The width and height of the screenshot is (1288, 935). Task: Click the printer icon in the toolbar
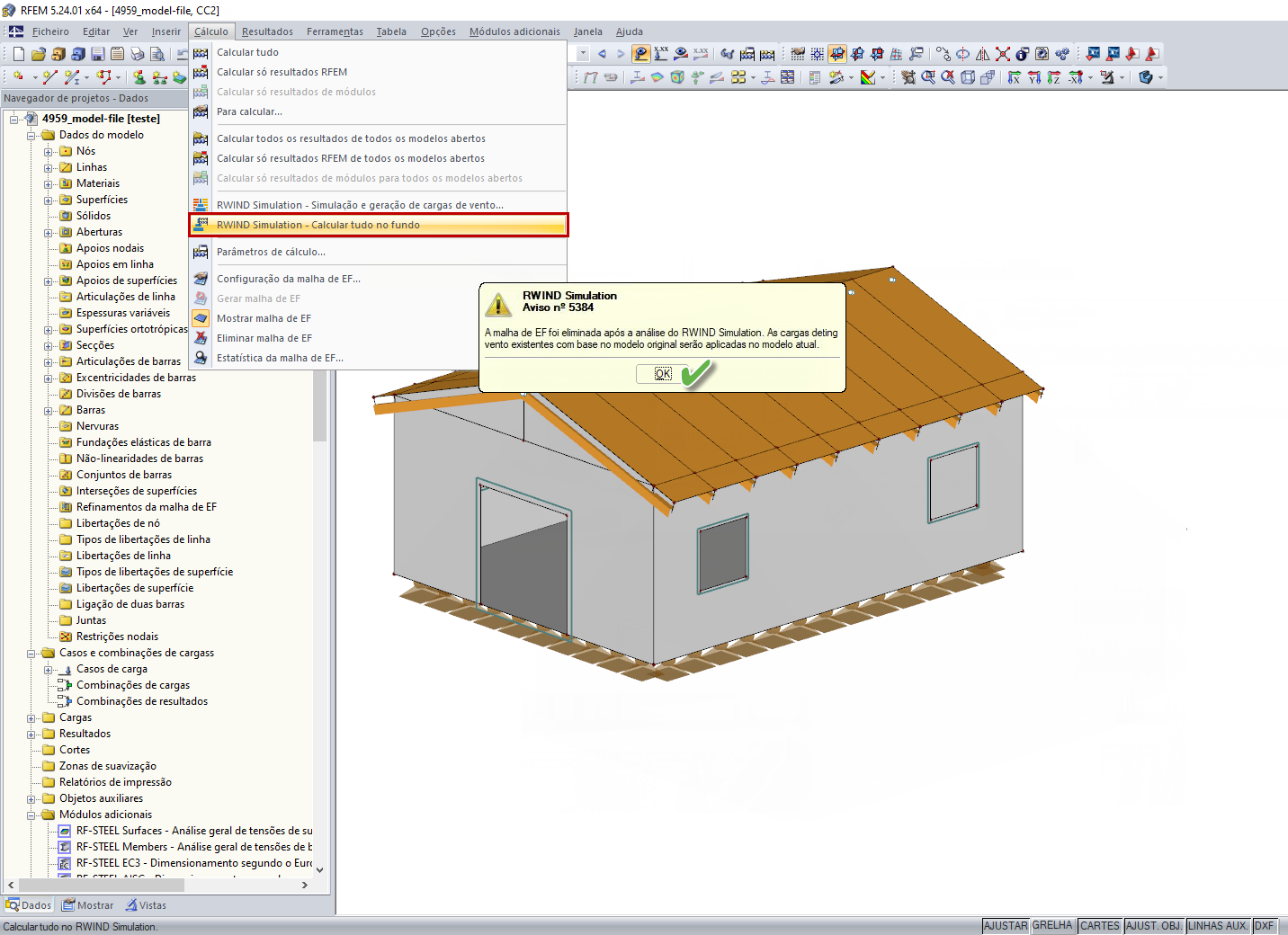point(138,54)
